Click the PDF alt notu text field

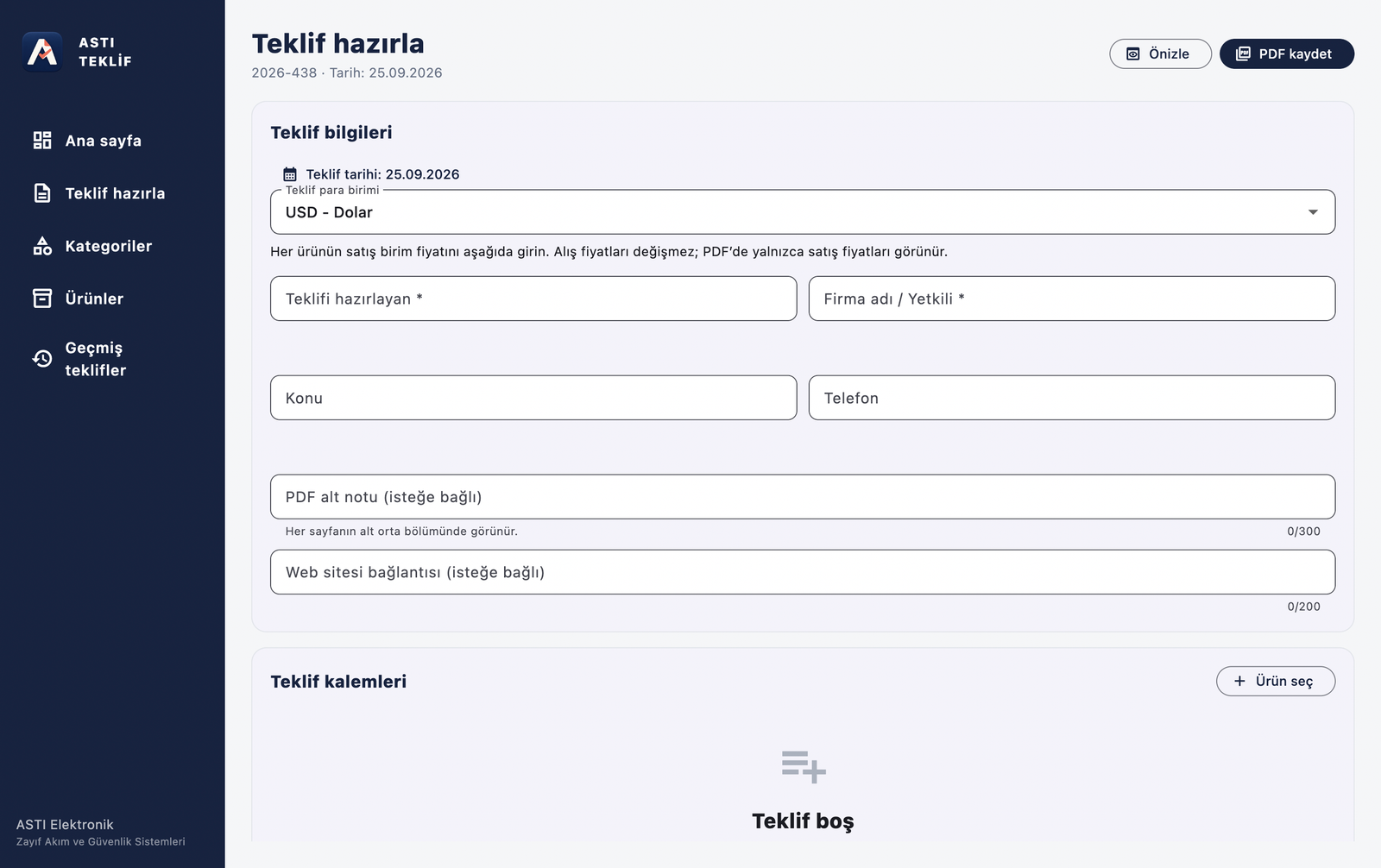coord(803,497)
